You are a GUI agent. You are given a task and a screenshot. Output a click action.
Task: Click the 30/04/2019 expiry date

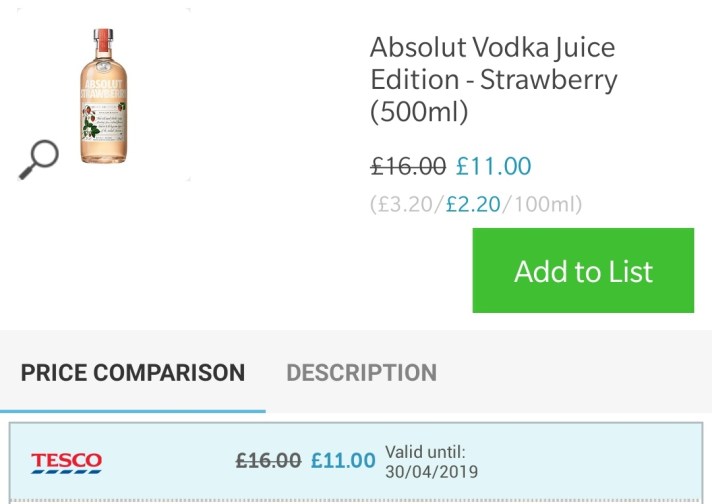click(431, 471)
